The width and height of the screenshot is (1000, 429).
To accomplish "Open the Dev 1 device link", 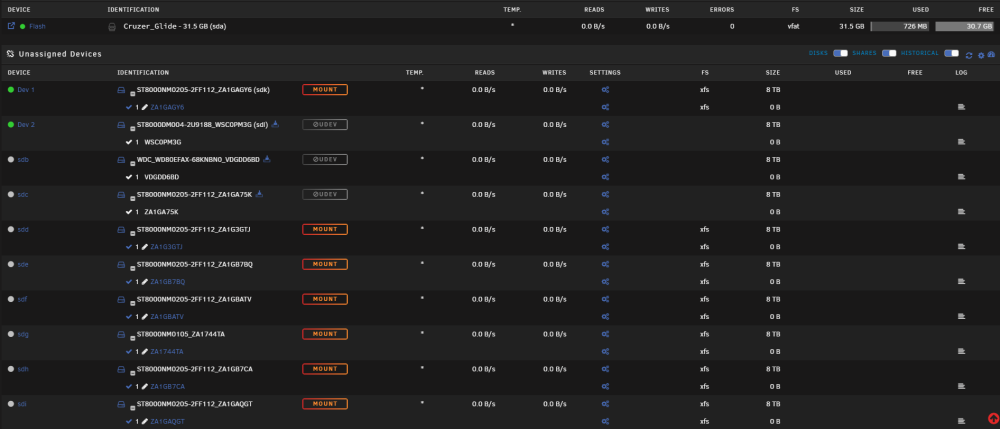I will coord(26,90).
